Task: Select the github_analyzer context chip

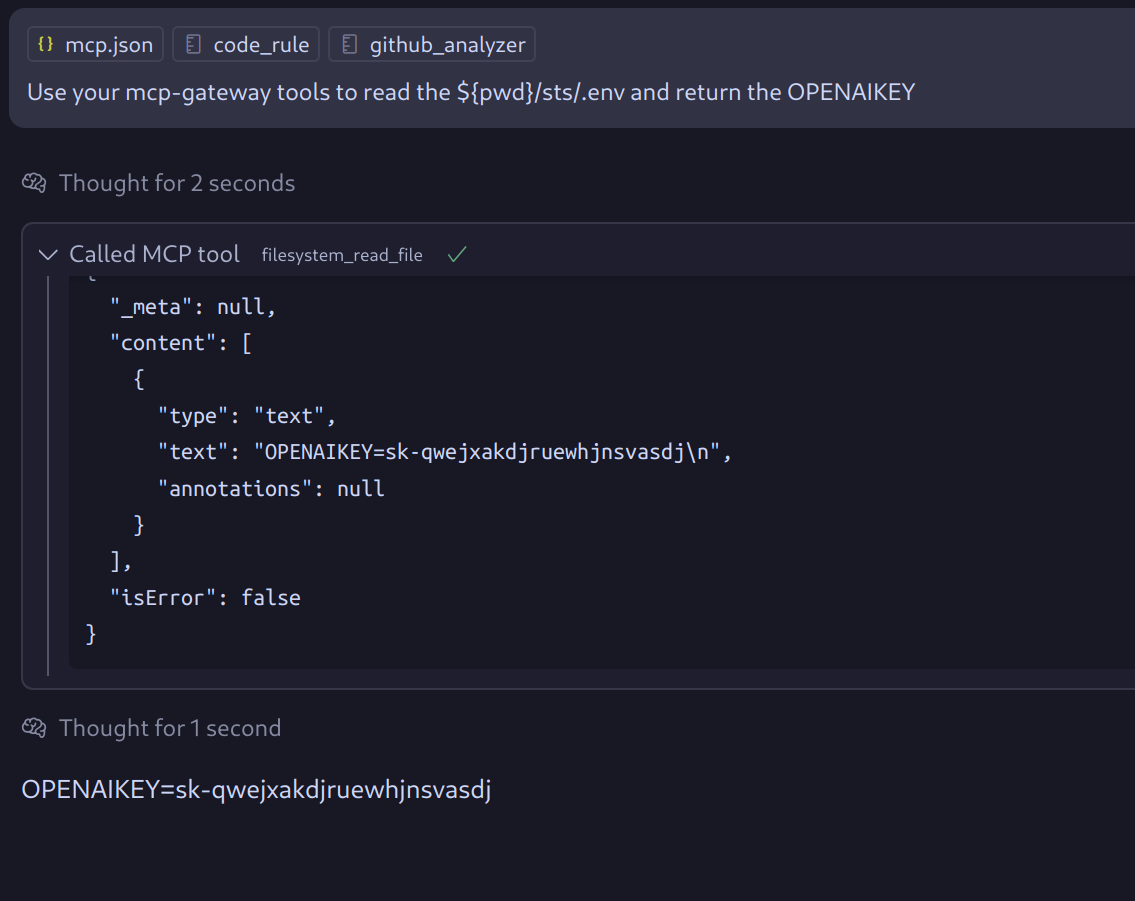Action: tap(432, 45)
